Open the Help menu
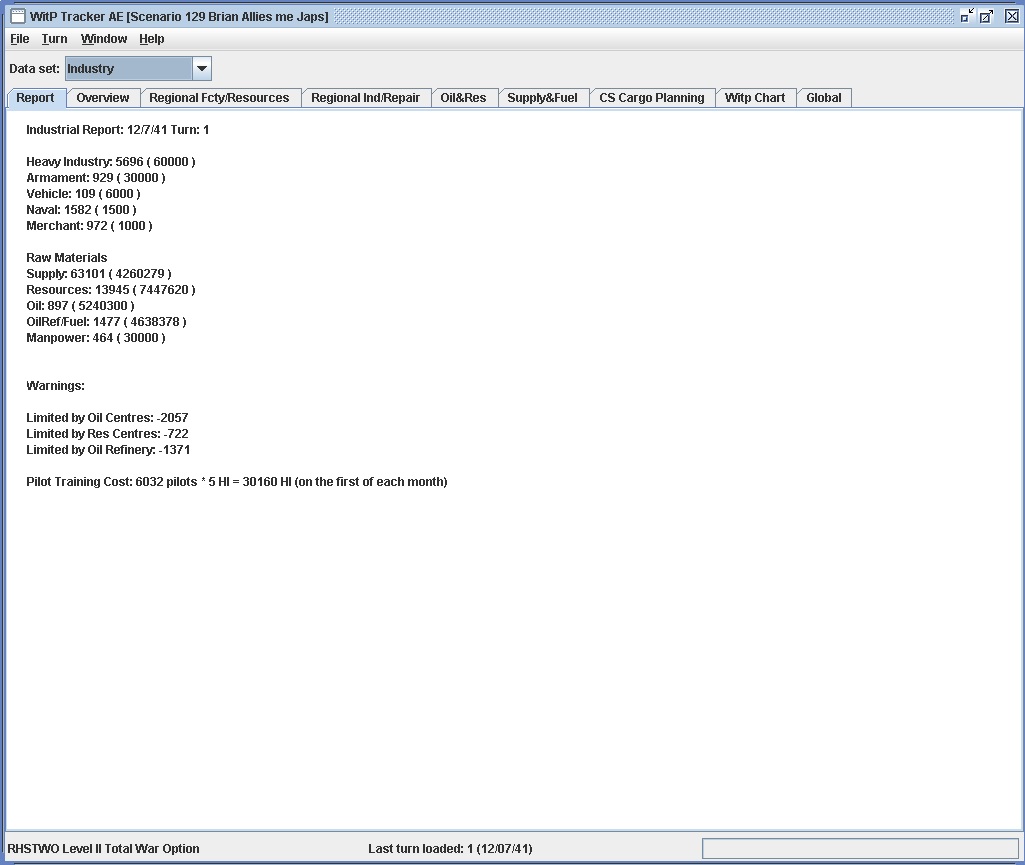This screenshot has width=1025, height=865. point(152,39)
